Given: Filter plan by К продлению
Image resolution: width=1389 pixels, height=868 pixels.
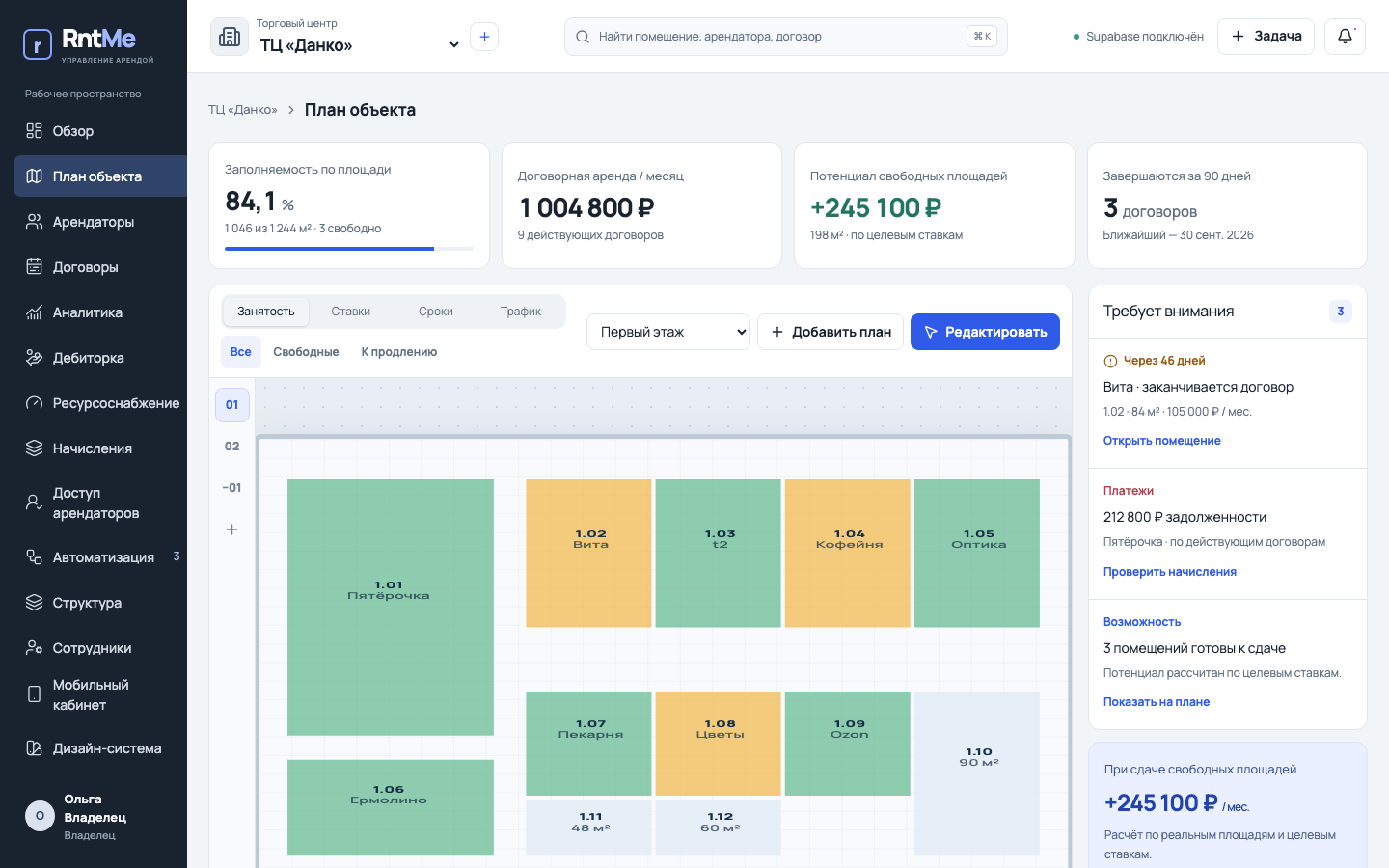Looking at the screenshot, I should pos(399,352).
